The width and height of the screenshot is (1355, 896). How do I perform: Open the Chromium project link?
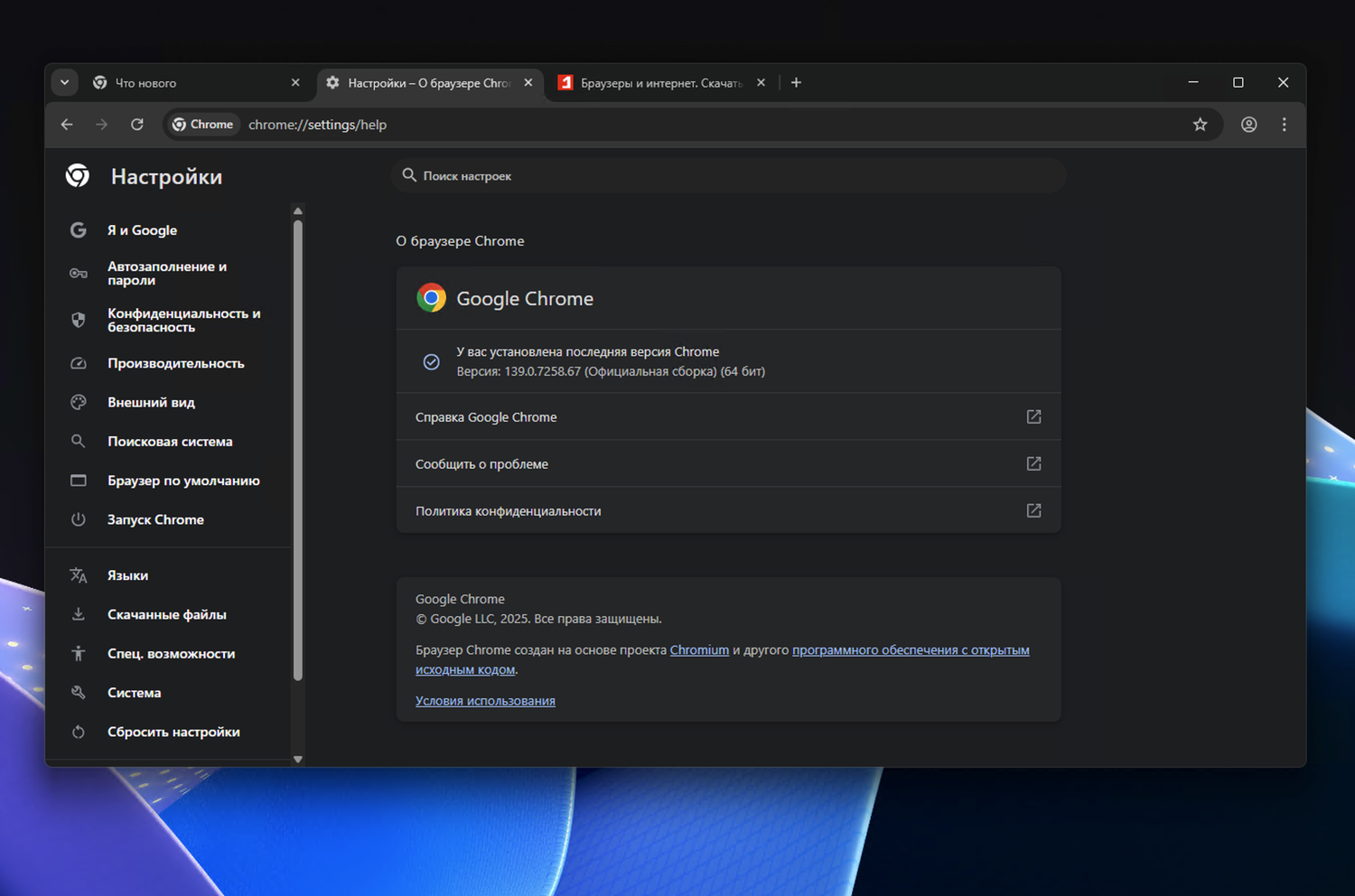click(x=699, y=649)
